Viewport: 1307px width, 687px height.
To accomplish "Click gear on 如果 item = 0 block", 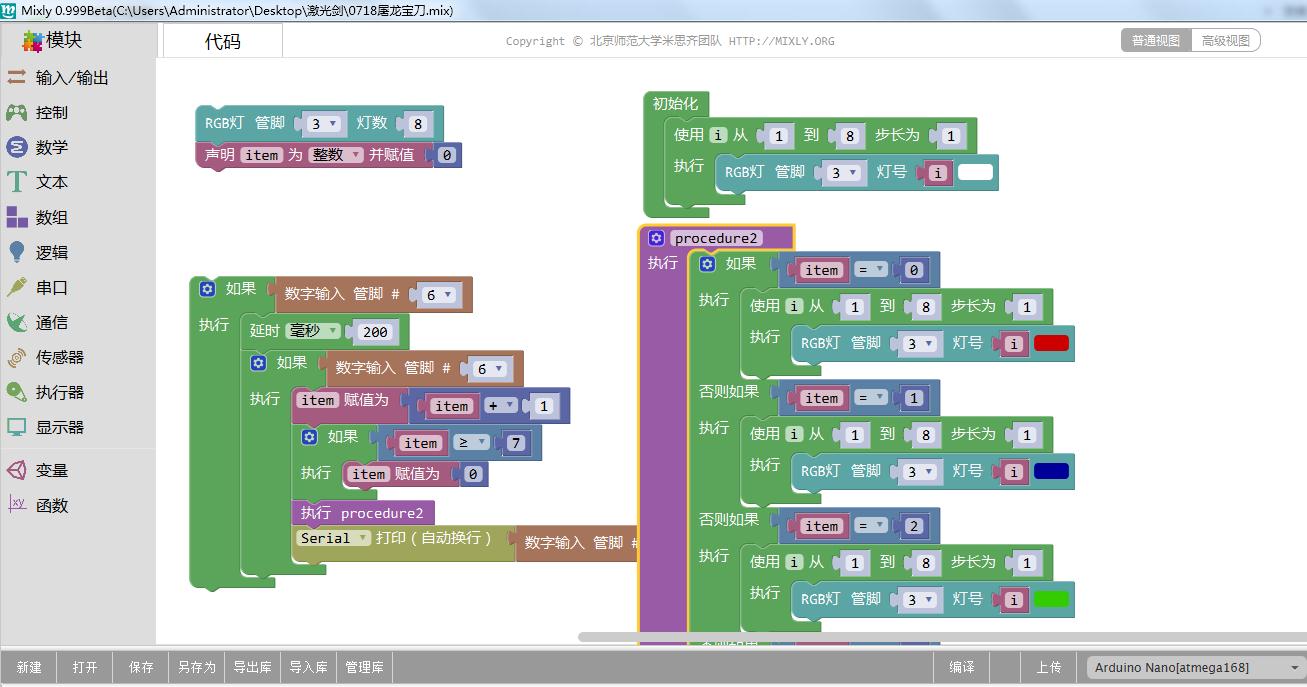I will [708, 264].
